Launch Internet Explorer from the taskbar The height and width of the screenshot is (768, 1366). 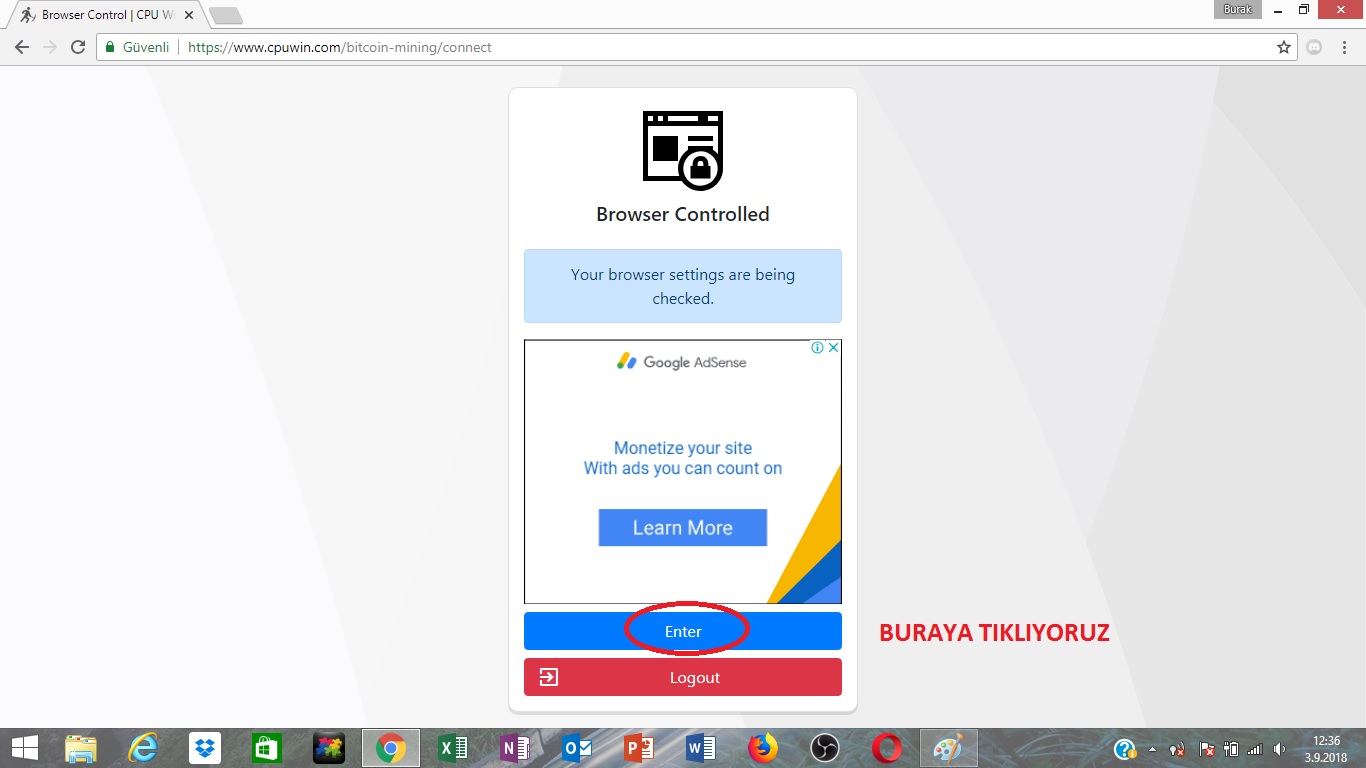tap(143, 748)
